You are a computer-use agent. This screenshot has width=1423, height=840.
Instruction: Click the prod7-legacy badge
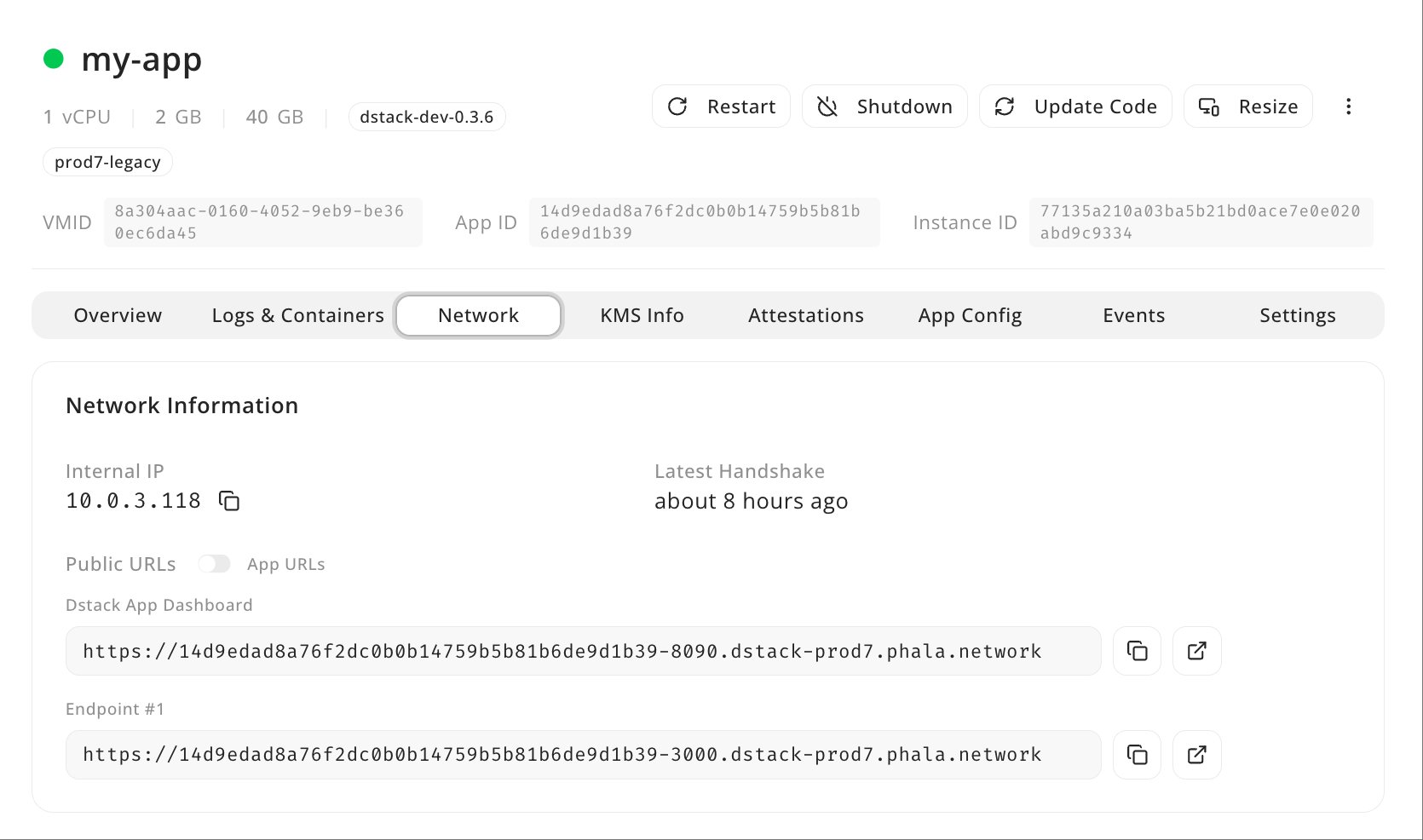click(x=107, y=162)
